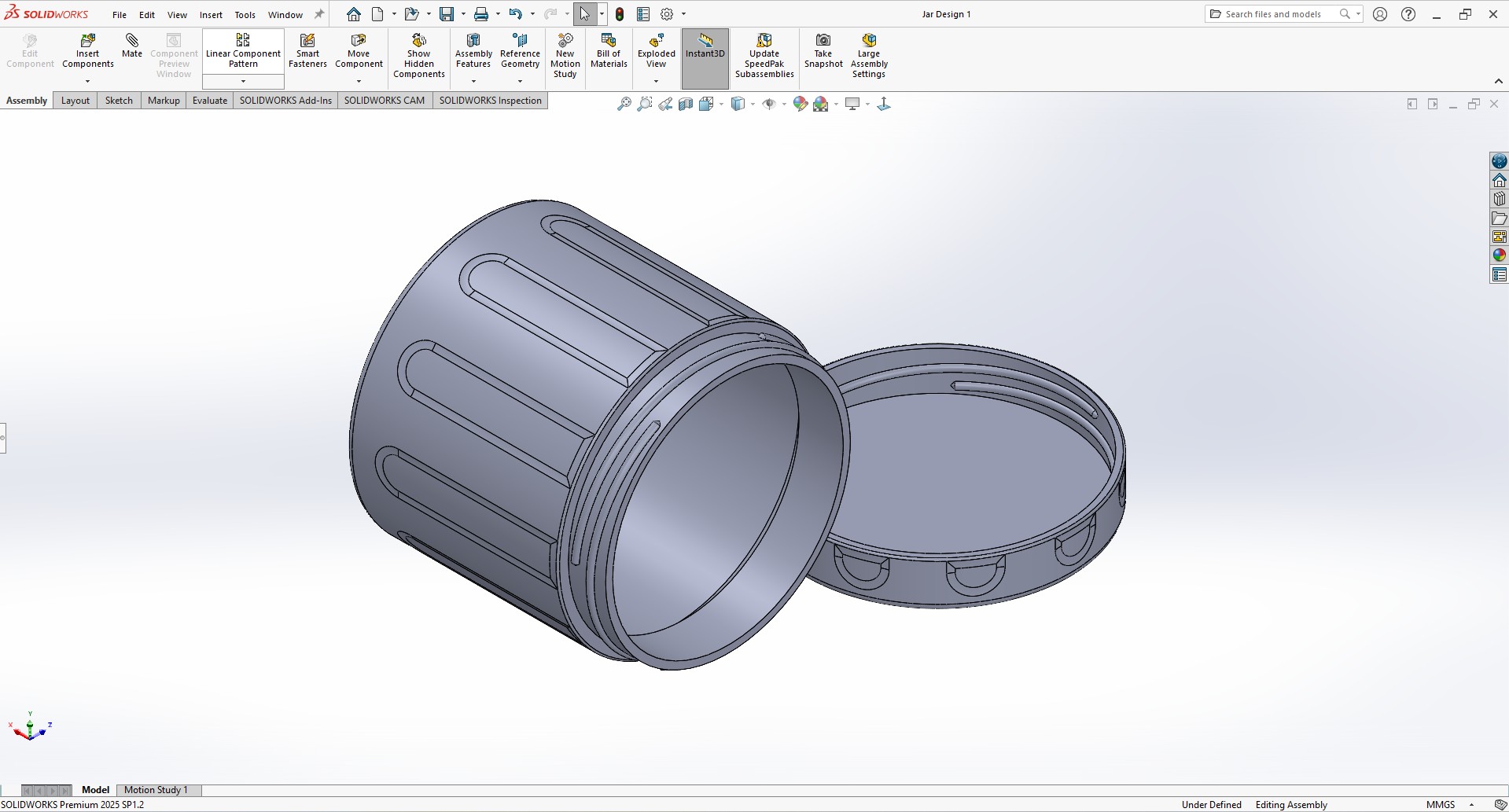Viewport: 1509px width, 812px height.
Task: Click Zoom to Fit magnifier icon
Action: point(624,104)
